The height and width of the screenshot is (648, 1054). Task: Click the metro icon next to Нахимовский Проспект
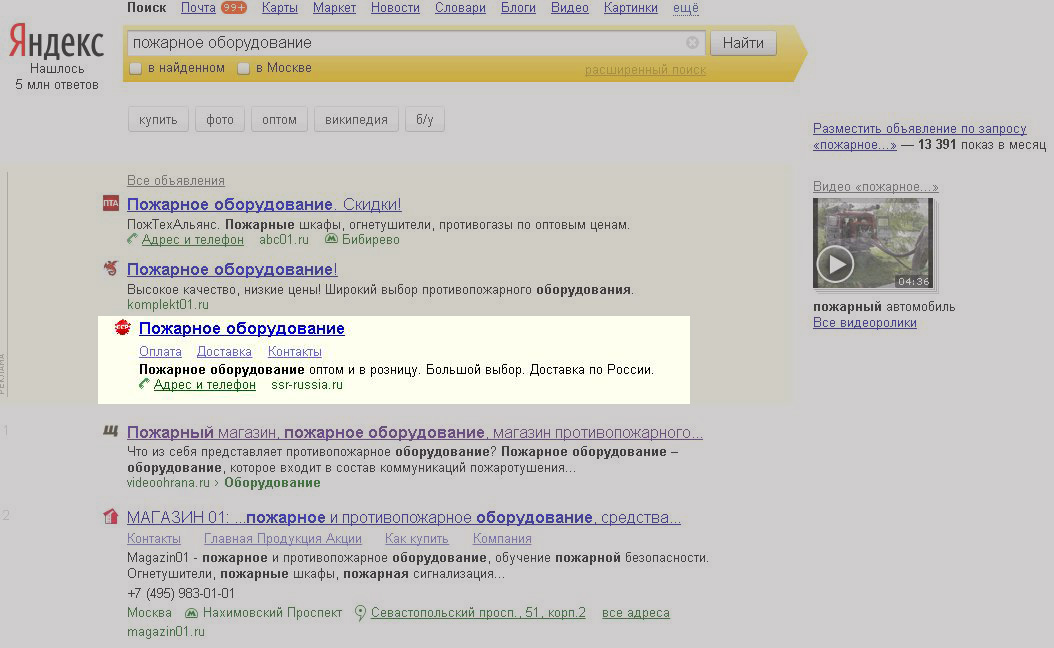coord(192,613)
